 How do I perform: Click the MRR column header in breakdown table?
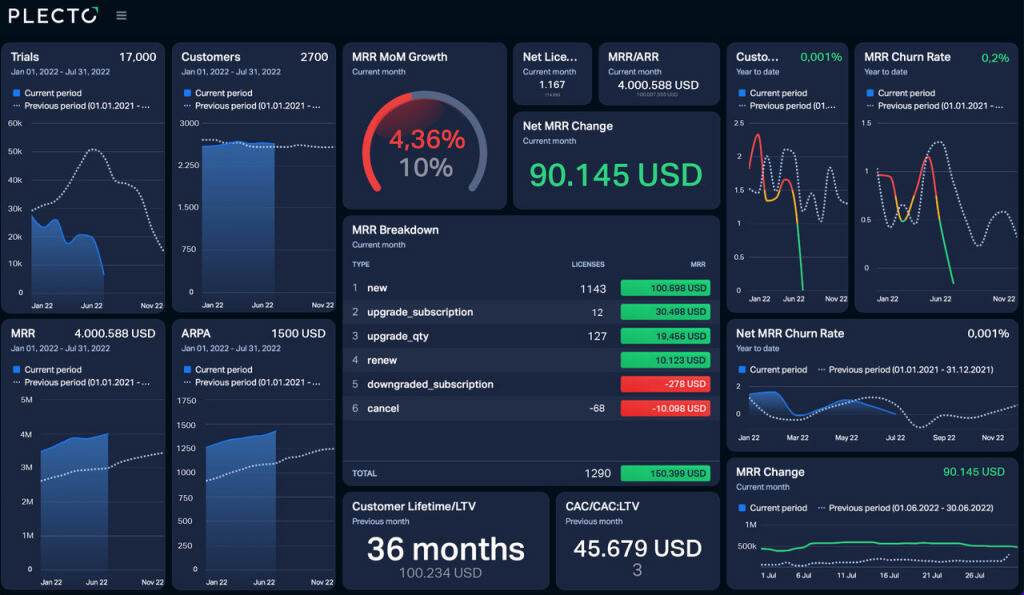(697, 264)
